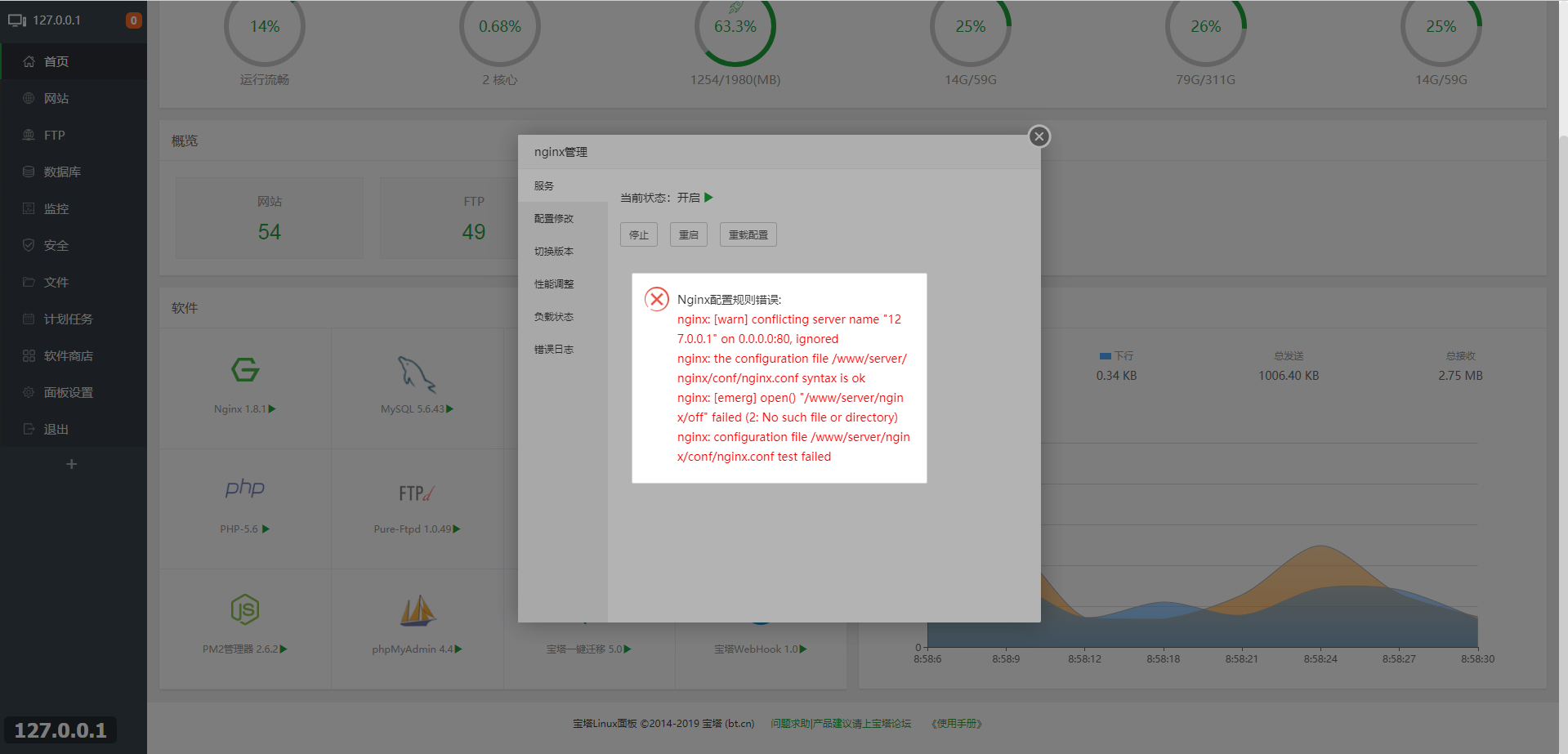Switch to the 错误日志 tab

coord(554,349)
